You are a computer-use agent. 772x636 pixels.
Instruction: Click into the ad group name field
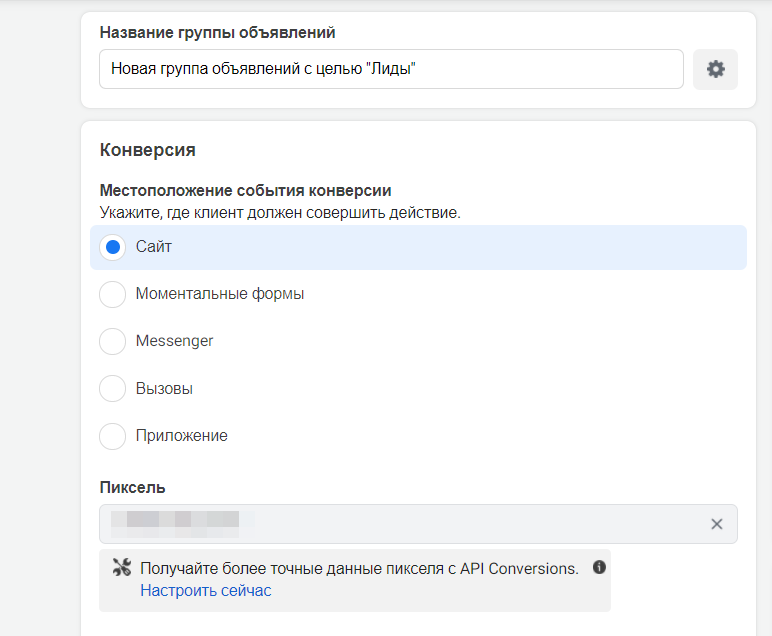click(x=391, y=69)
